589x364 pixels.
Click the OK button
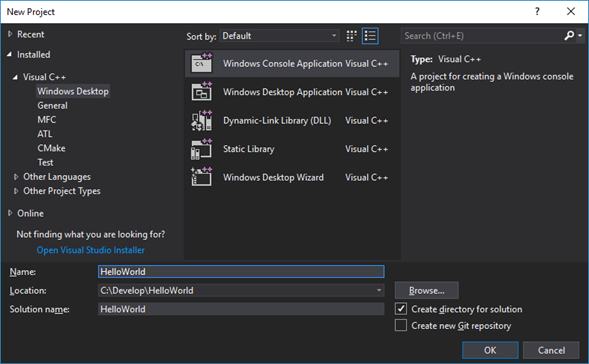point(490,350)
